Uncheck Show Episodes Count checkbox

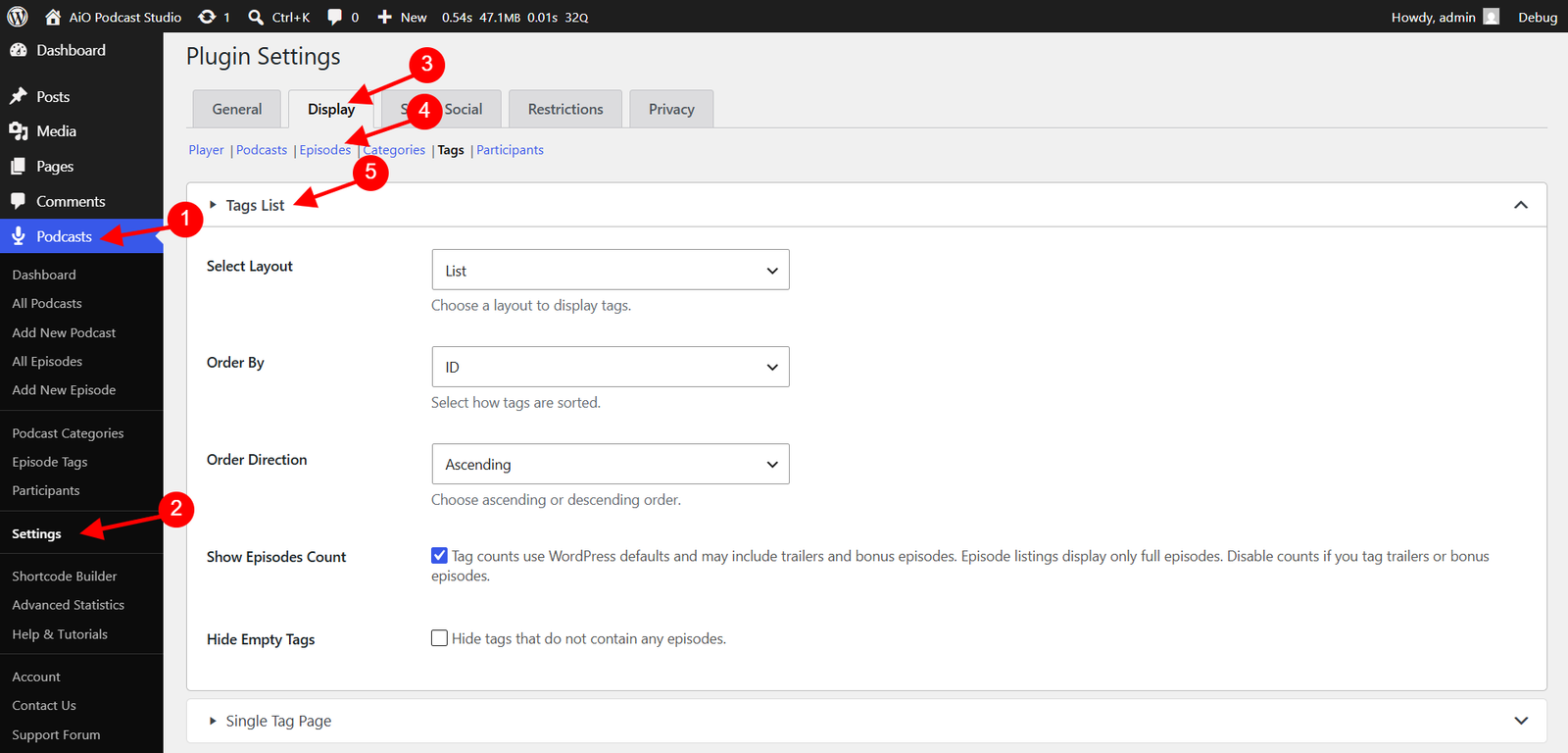click(x=439, y=556)
